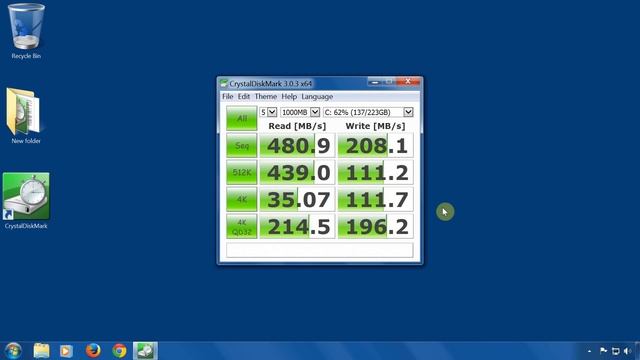The height and width of the screenshot is (360, 640).
Task: Launch Google Chrome from the taskbar
Action: 119,351
